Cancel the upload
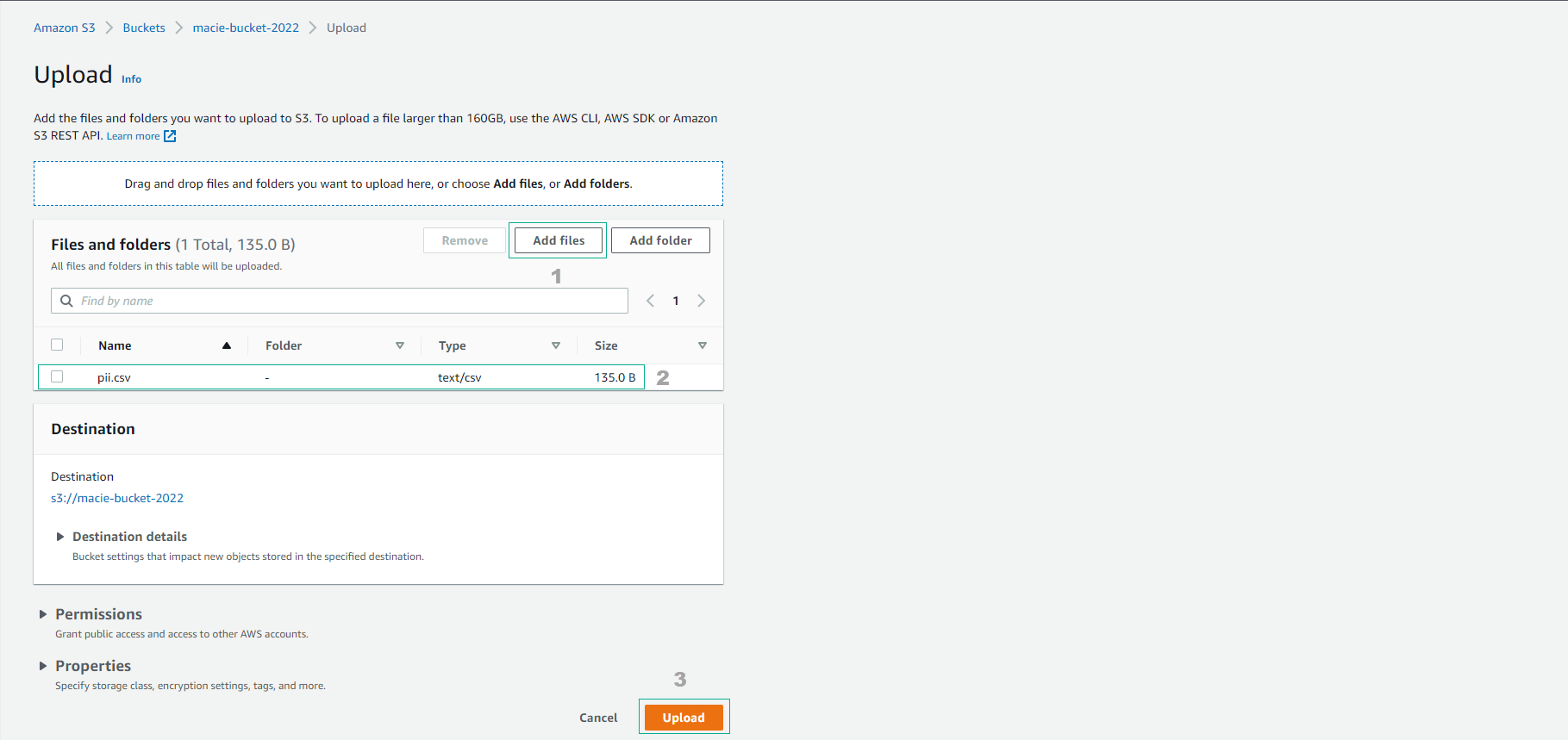The height and width of the screenshot is (740, 1568). [x=598, y=718]
